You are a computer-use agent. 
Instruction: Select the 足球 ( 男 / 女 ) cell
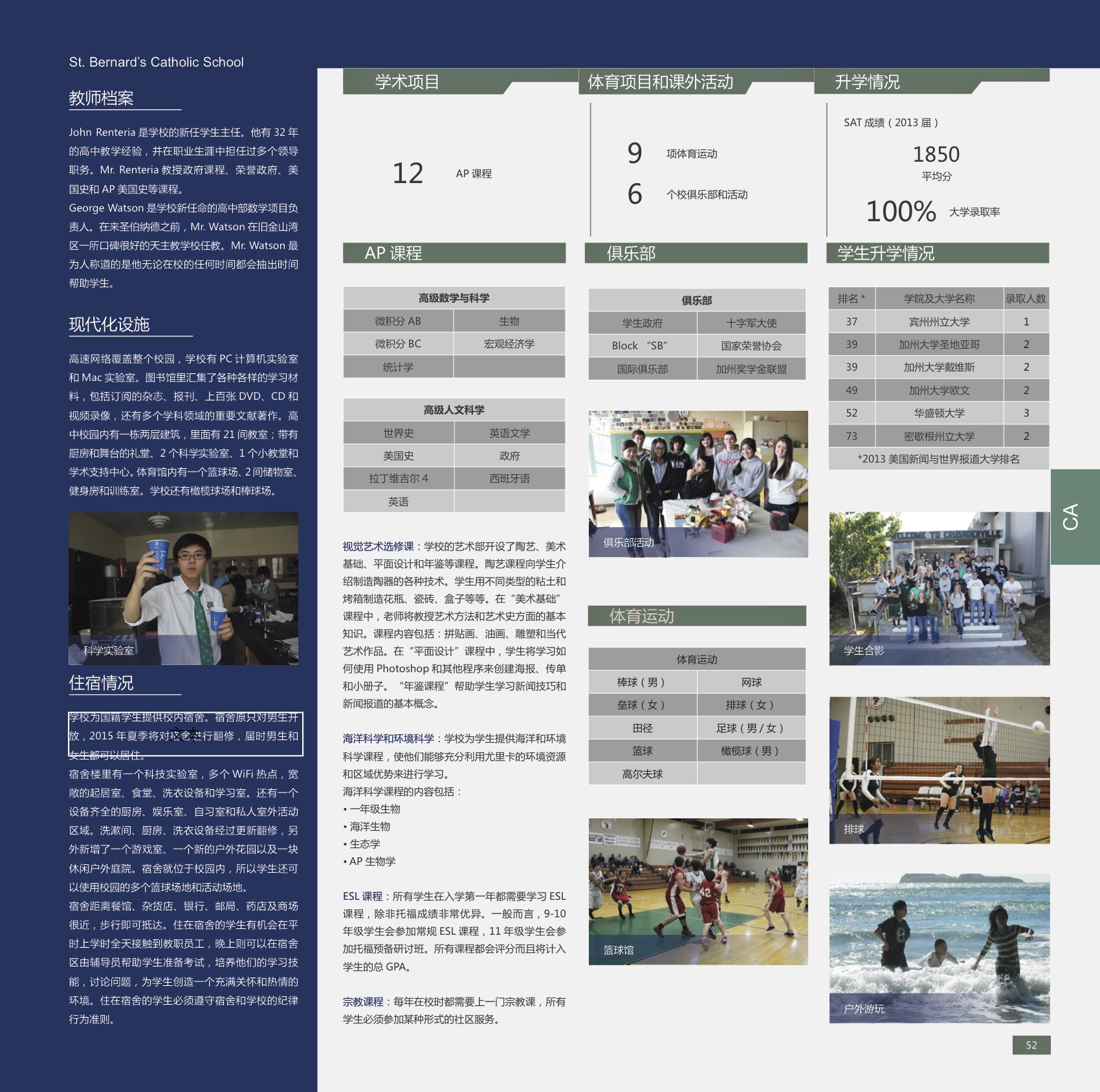tap(751, 728)
